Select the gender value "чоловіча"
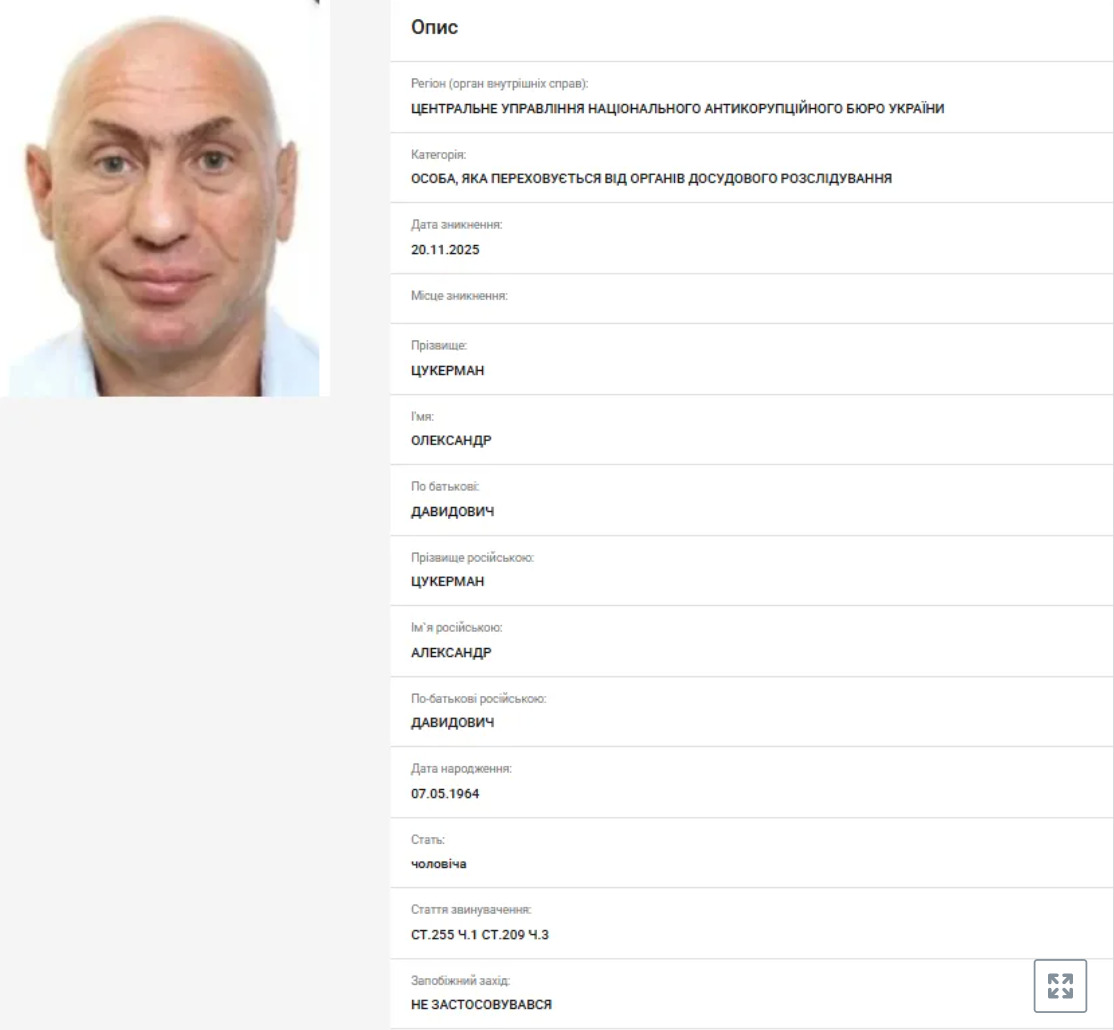 (438, 864)
